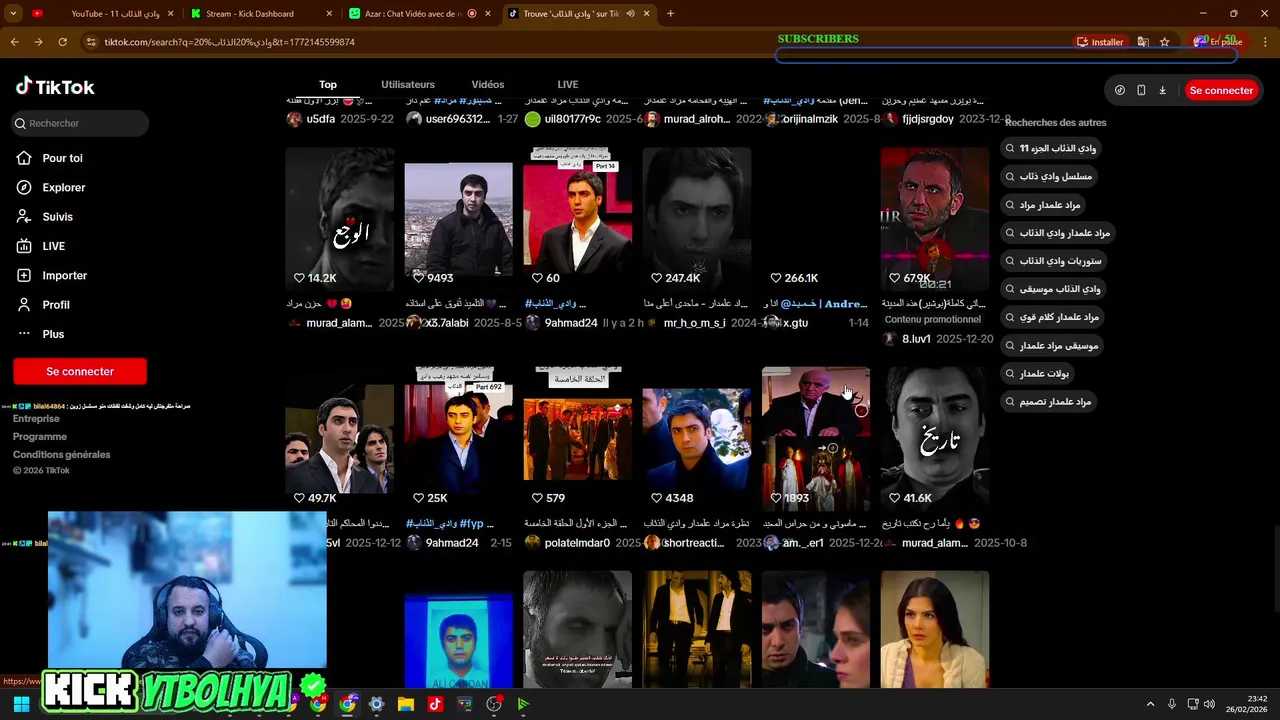1280x720 pixels.
Task: Open video thumbnail with 247.4K likes
Action: click(x=697, y=219)
